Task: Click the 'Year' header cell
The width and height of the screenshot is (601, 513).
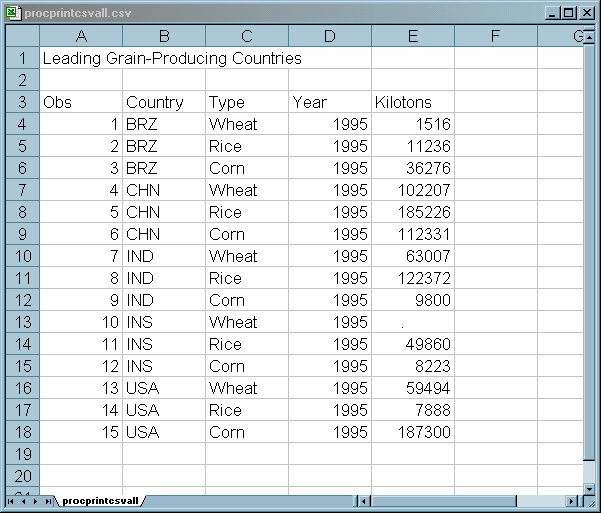Action: tap(330, 102)
